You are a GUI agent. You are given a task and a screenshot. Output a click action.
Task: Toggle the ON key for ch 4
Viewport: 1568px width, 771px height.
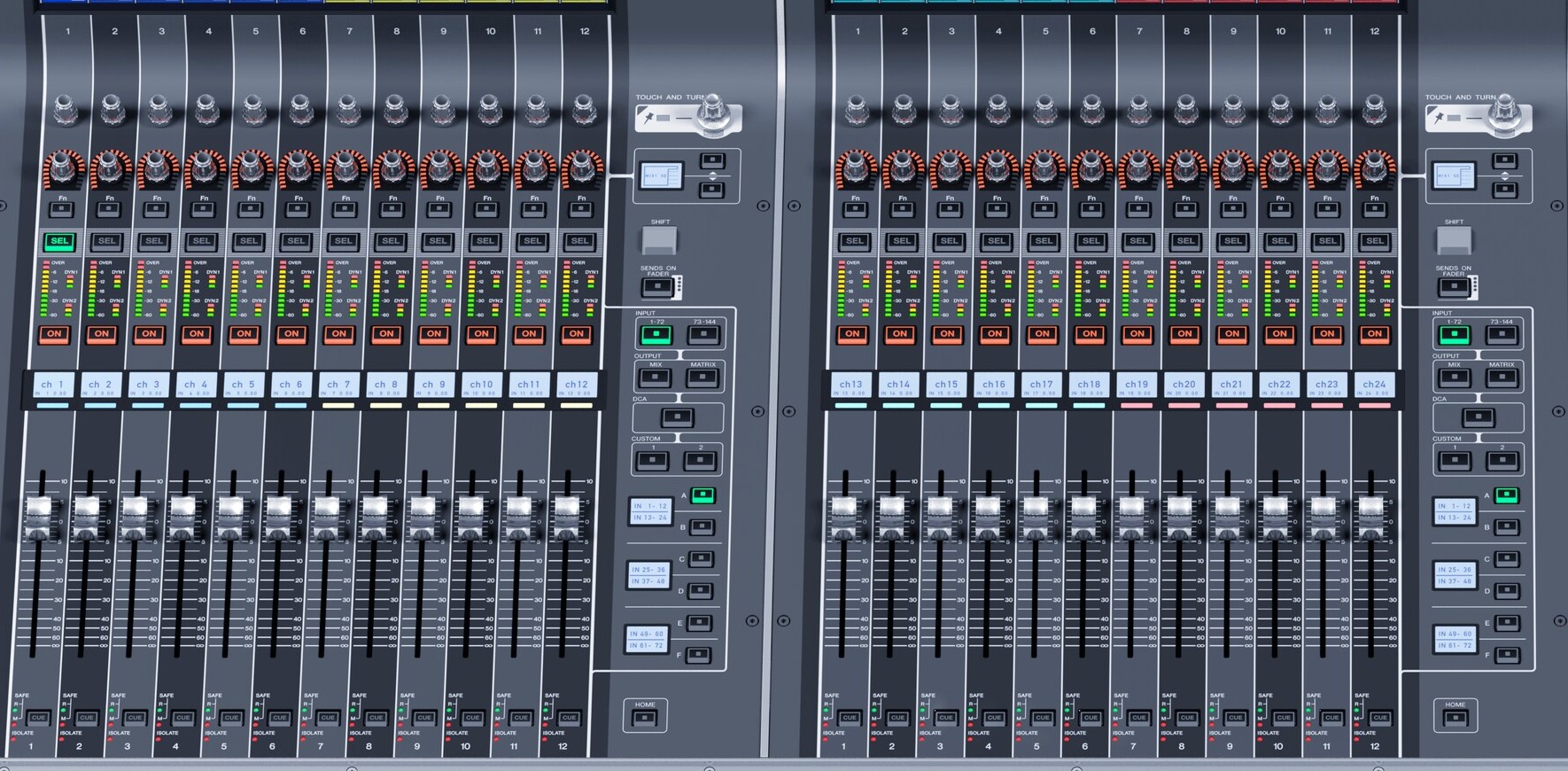(x=197, y=334)
